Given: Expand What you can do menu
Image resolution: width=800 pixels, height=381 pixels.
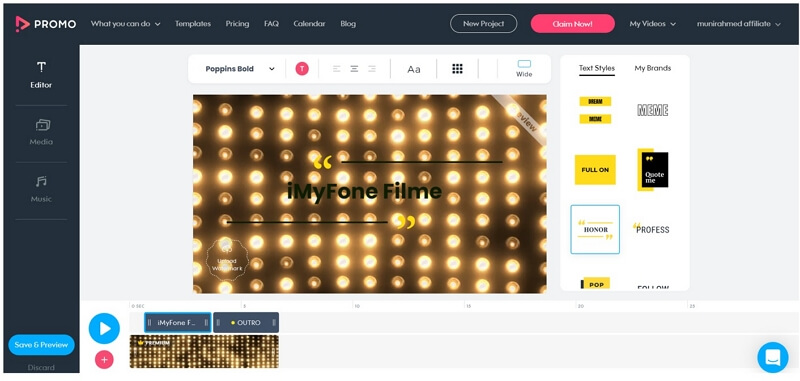Looking at the screenshot, I should click(x=126, y=23).
